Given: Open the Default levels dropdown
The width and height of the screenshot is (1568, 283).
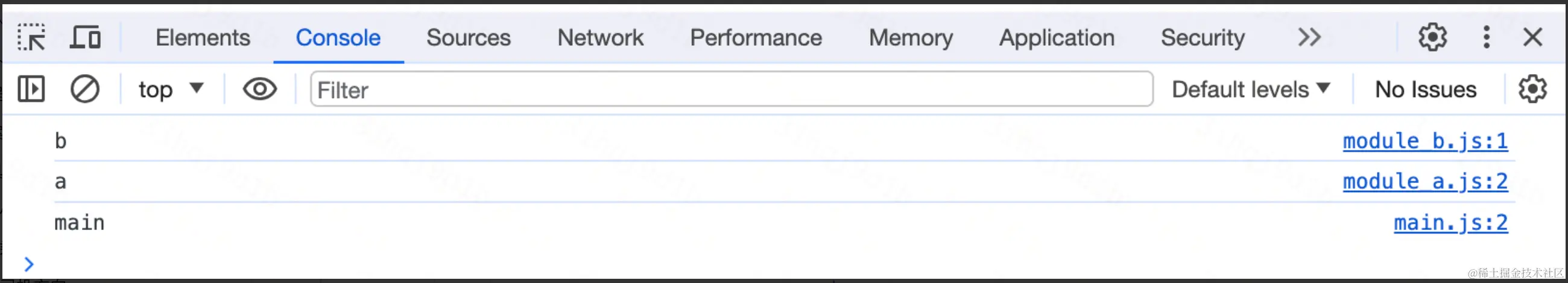Looking at the screenshot, I should click(x=1250, y=90).
